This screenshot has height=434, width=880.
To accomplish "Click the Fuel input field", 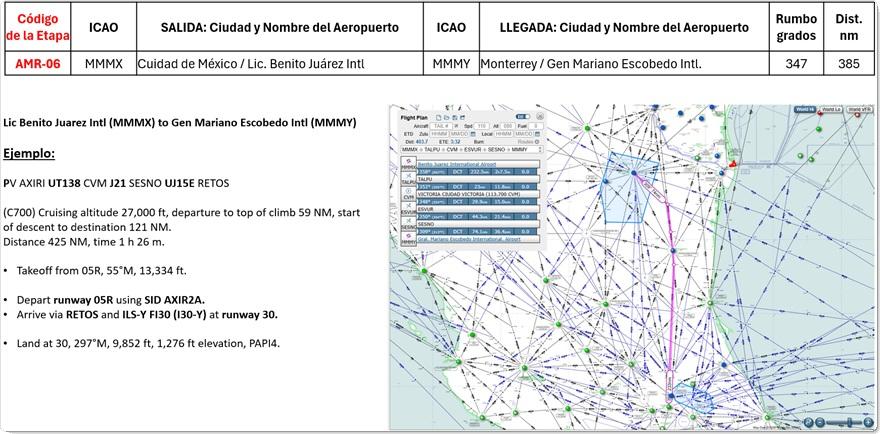I will tap(536, 126).
